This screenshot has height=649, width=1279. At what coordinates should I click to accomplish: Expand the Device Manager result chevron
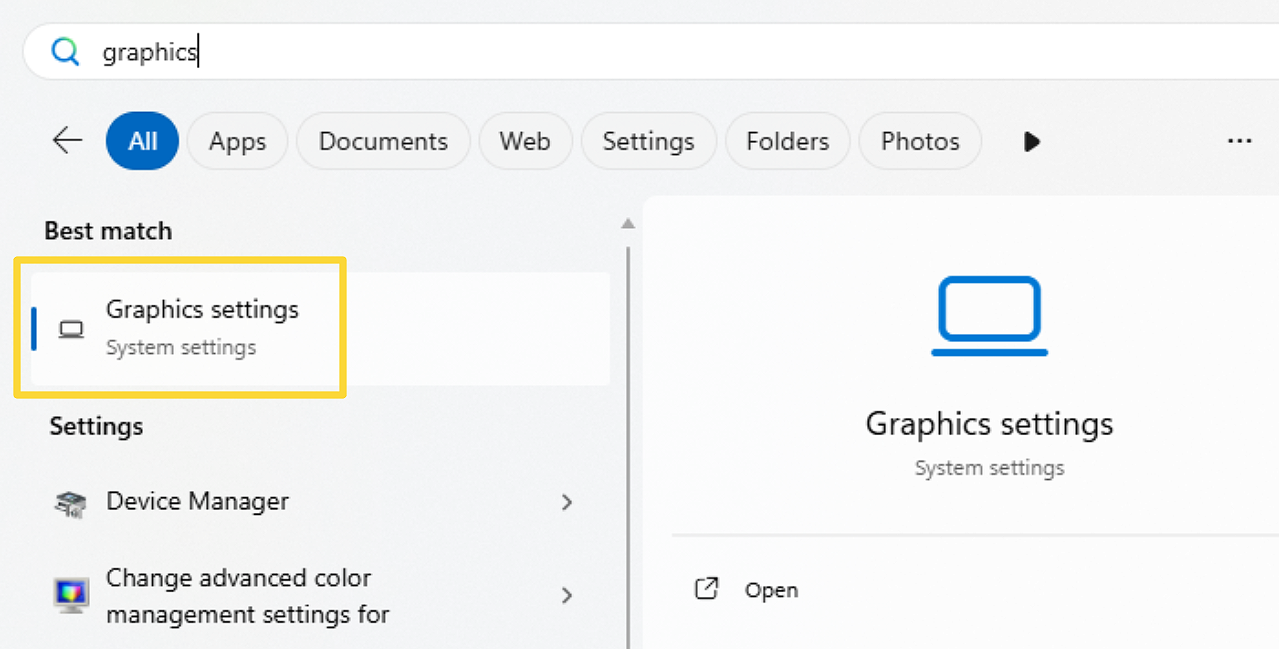567,502
